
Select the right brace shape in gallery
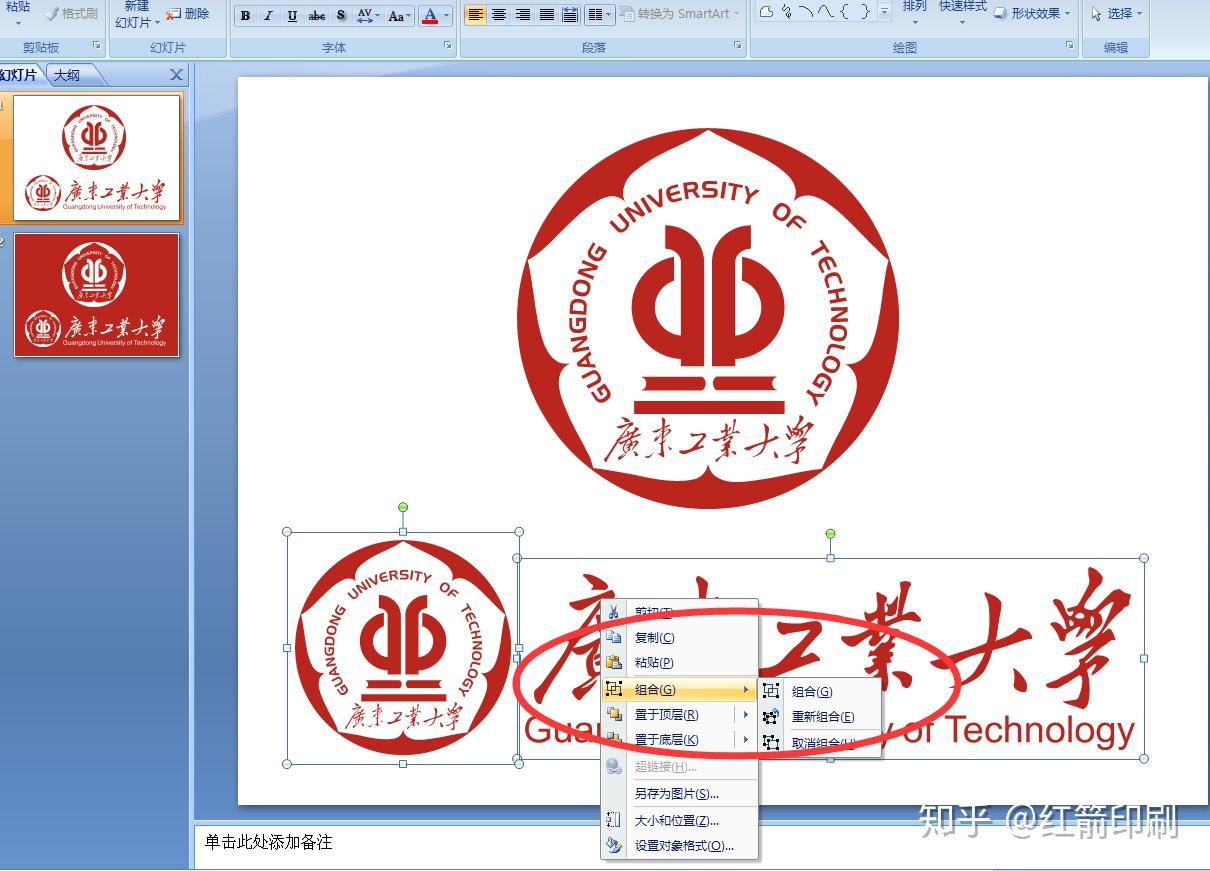point(864,13)
